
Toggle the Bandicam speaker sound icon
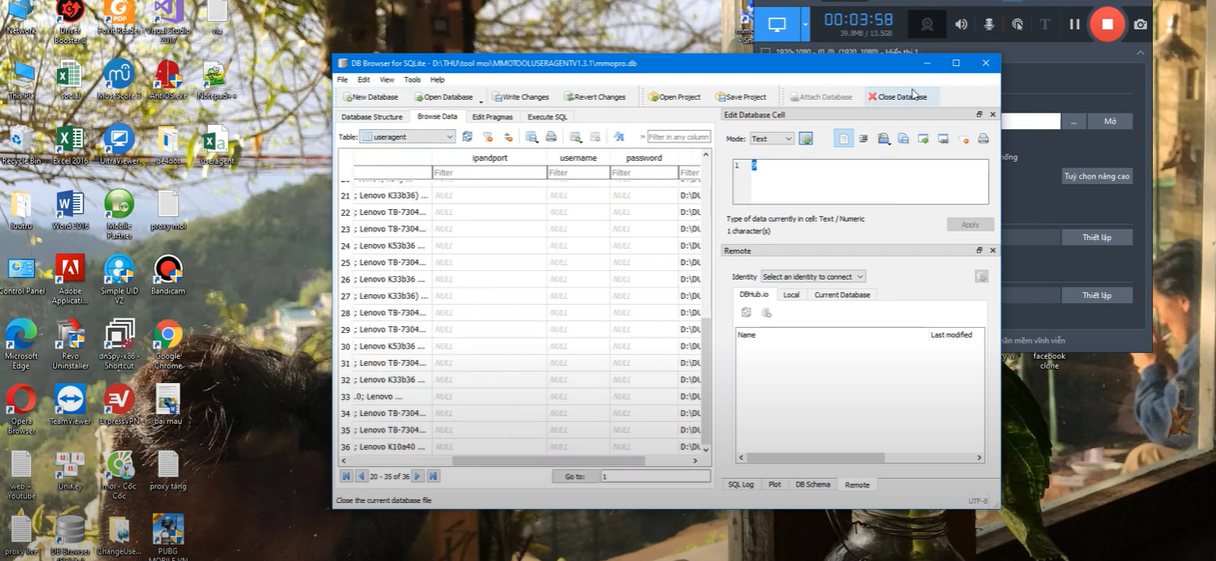(x=961, y=24)
